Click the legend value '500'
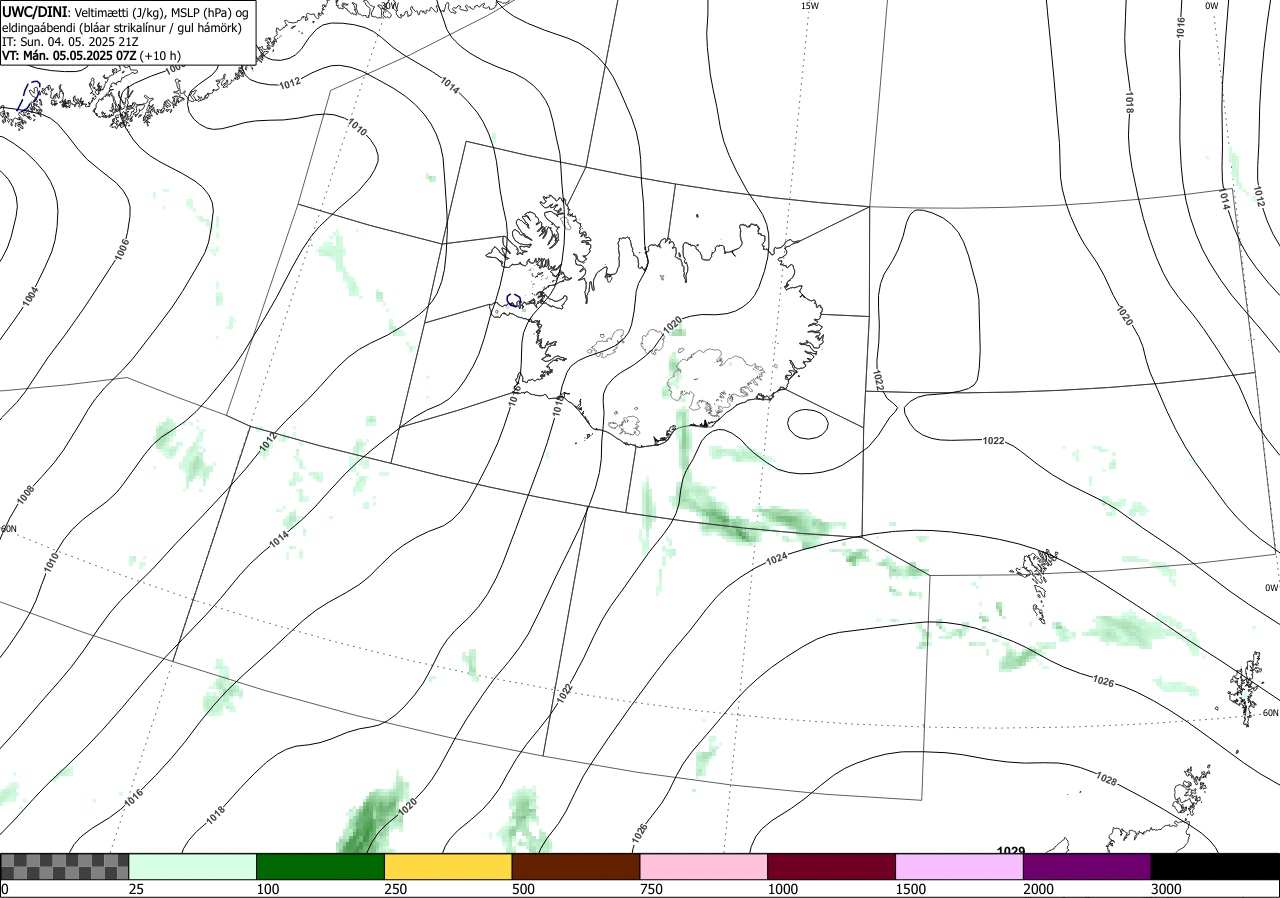 (523, 889)
